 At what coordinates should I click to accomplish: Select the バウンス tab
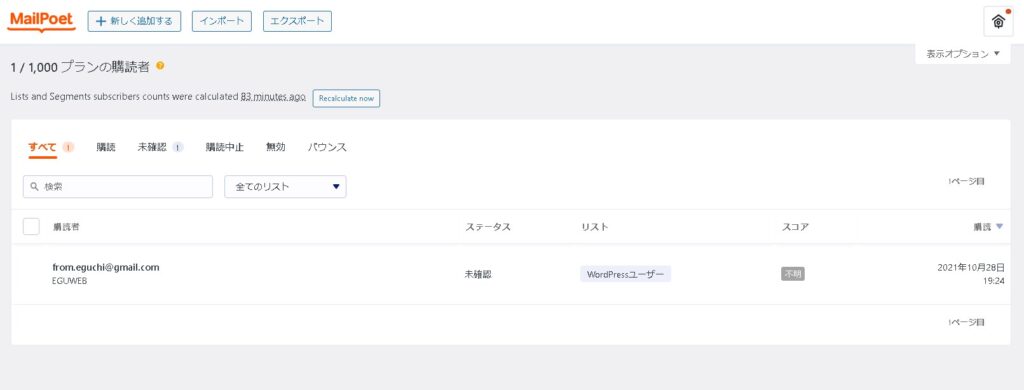pos(327,148)
